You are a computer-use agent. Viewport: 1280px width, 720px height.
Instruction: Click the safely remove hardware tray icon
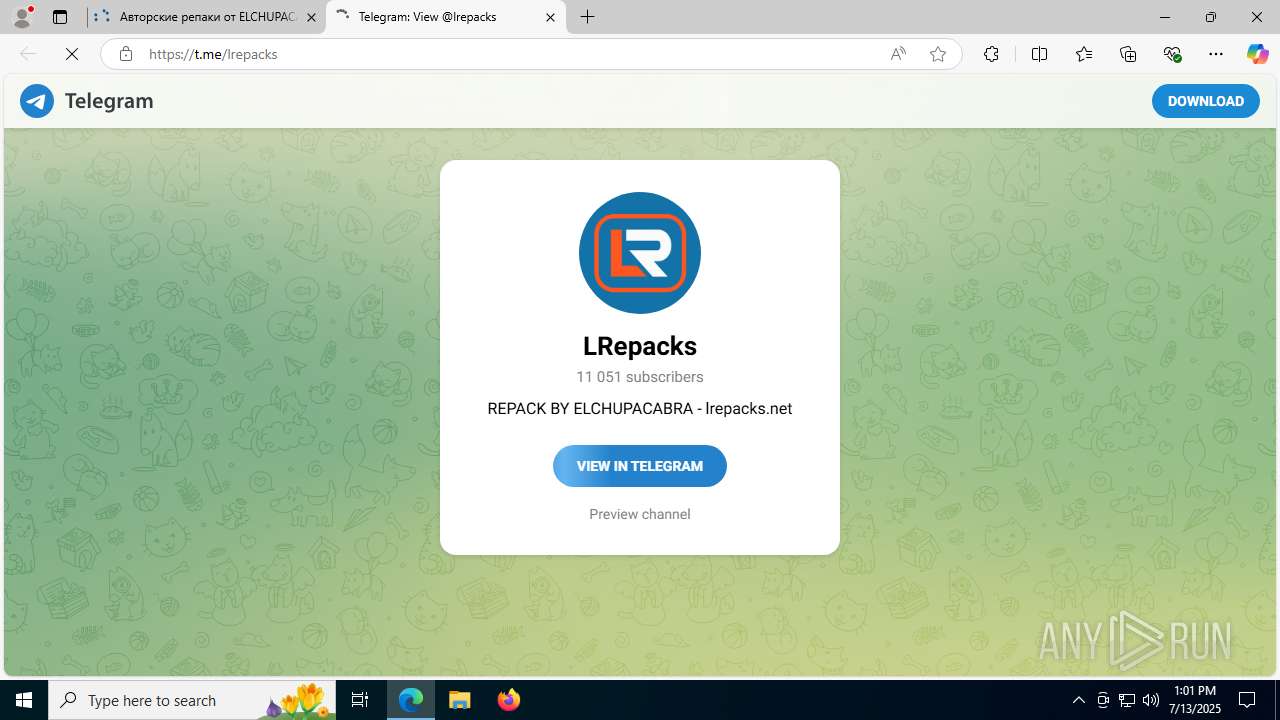[x=1103, y=700]
